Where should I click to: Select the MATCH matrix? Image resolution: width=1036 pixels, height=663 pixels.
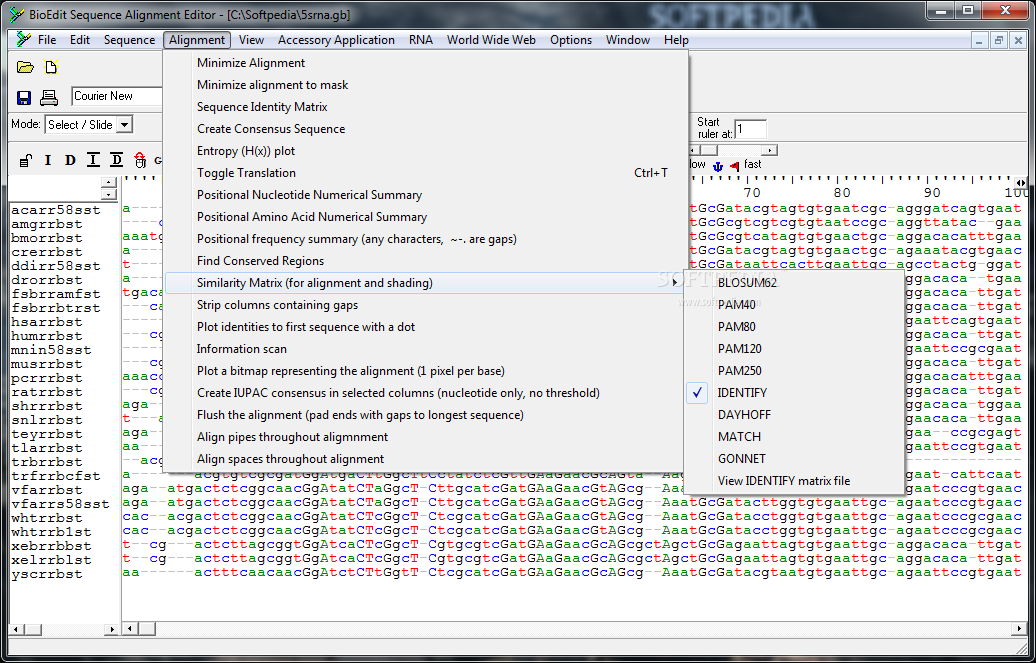[x=794, y=437]
